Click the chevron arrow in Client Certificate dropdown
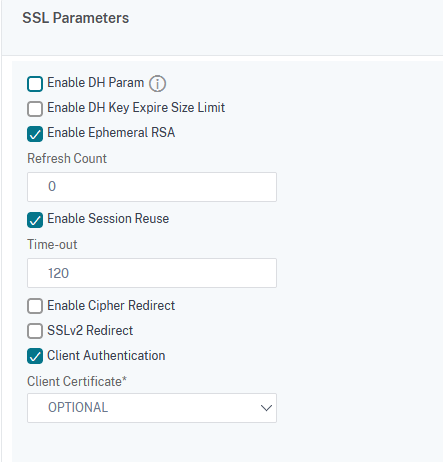 coord(266,408)
